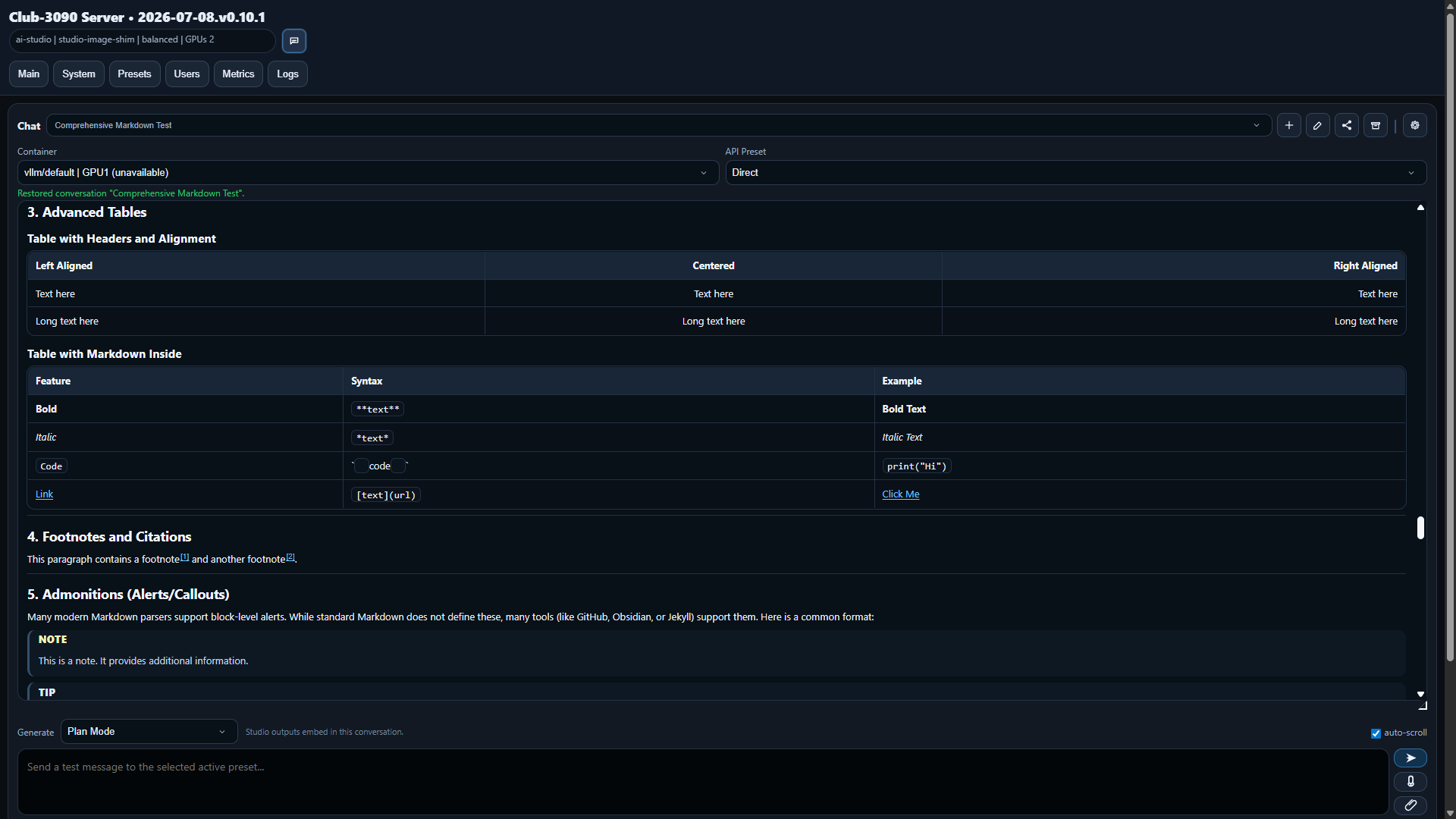
Task: Click the chat panel scrollbar thumb
Action: pyautogui.click(x=1420, y=528)
